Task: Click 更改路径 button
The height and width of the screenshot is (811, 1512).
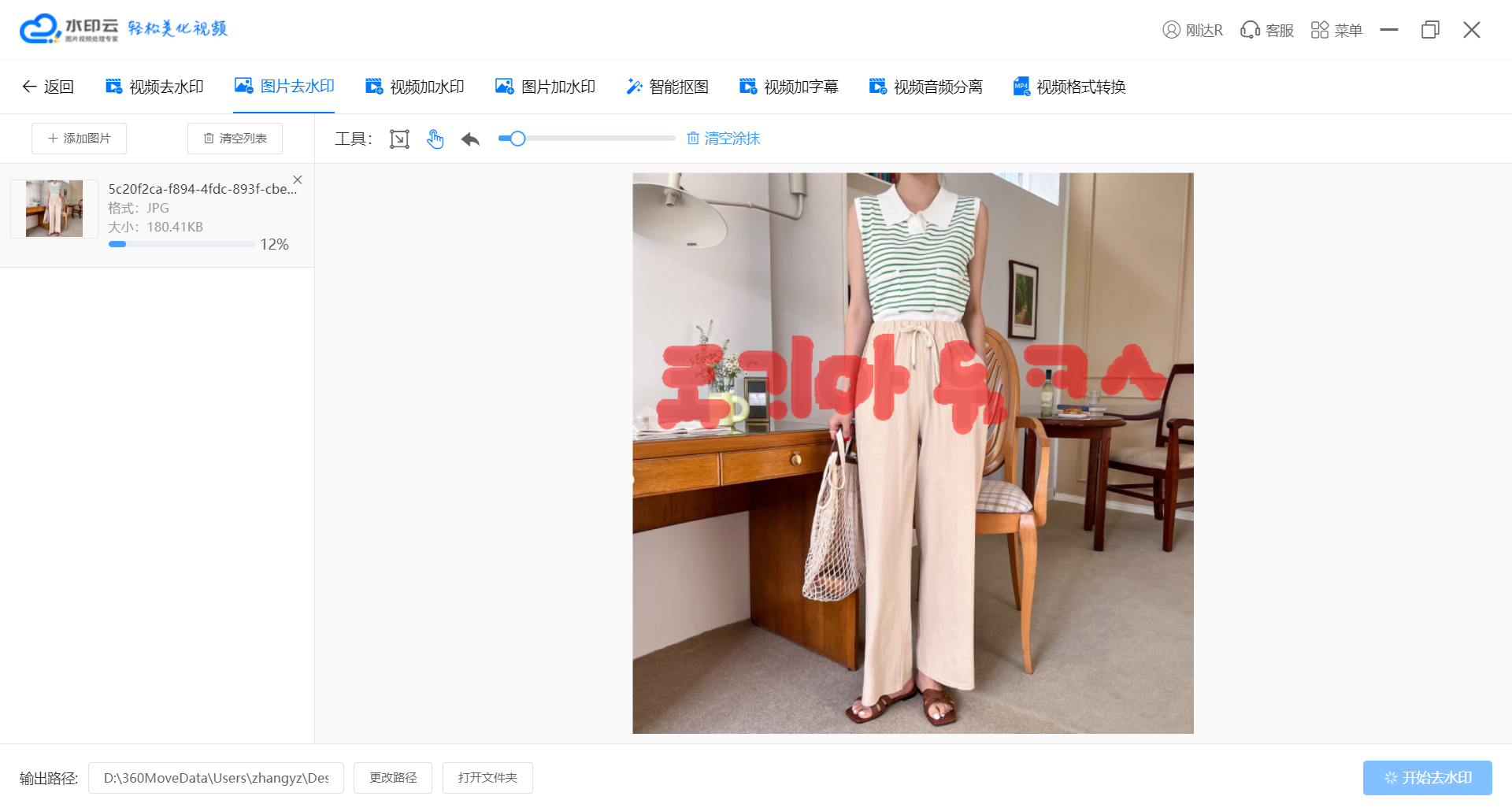Action: click(x=393, y=778)
